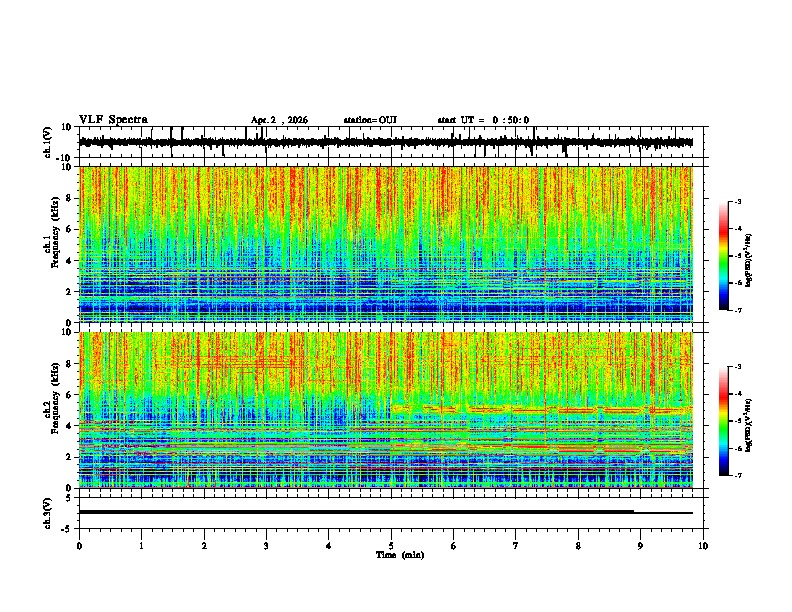Click the "8" kHz tick on ch.1 frequency axis

coord(69,198)
